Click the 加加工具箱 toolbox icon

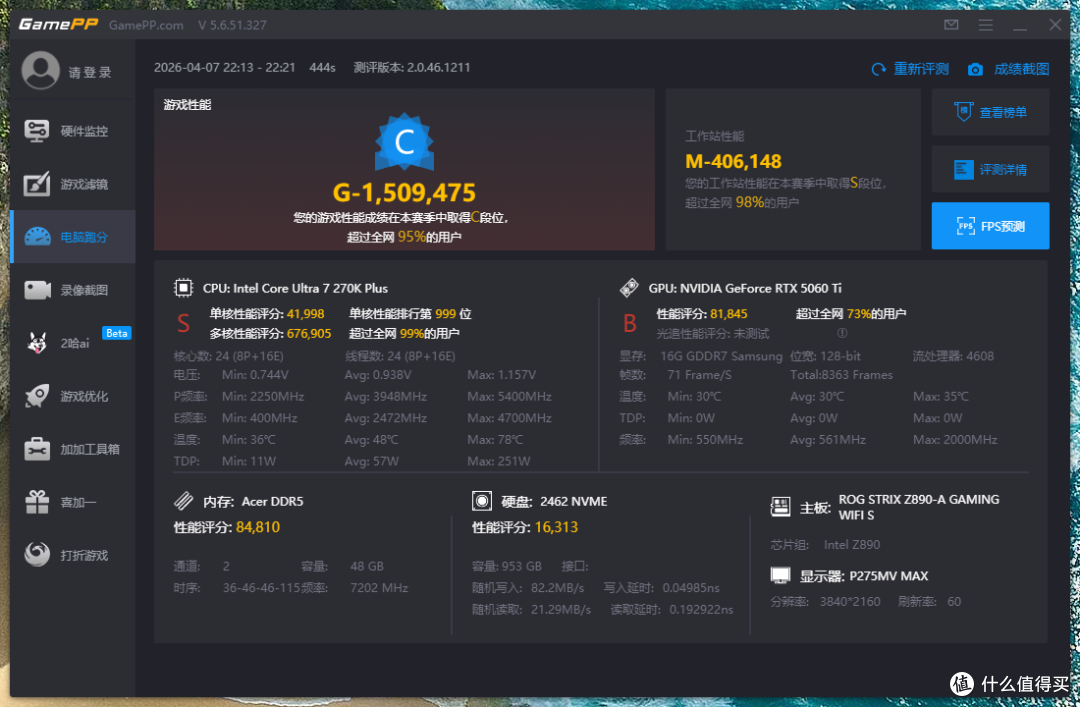click(37, 449)
